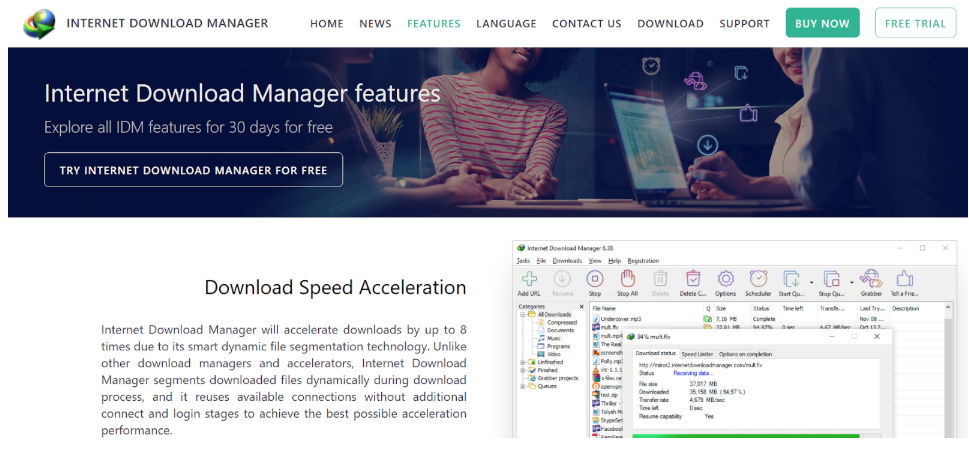This screenshot has width=969, height=450.
Task: Click the Start Queue toolbar icon
Action: pyautogui.click(x=791, y=278)
